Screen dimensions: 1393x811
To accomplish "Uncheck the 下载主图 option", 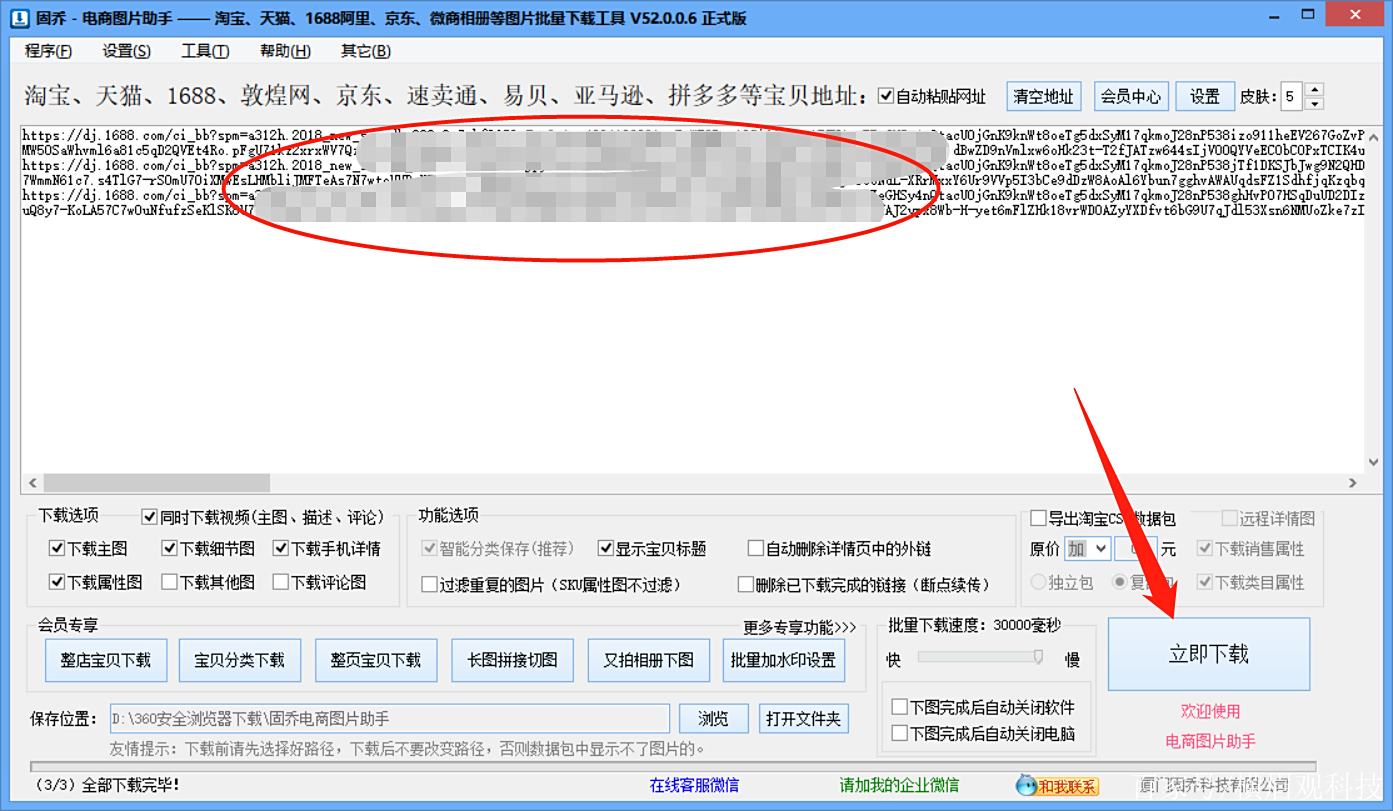I will [x=57, y=549].
